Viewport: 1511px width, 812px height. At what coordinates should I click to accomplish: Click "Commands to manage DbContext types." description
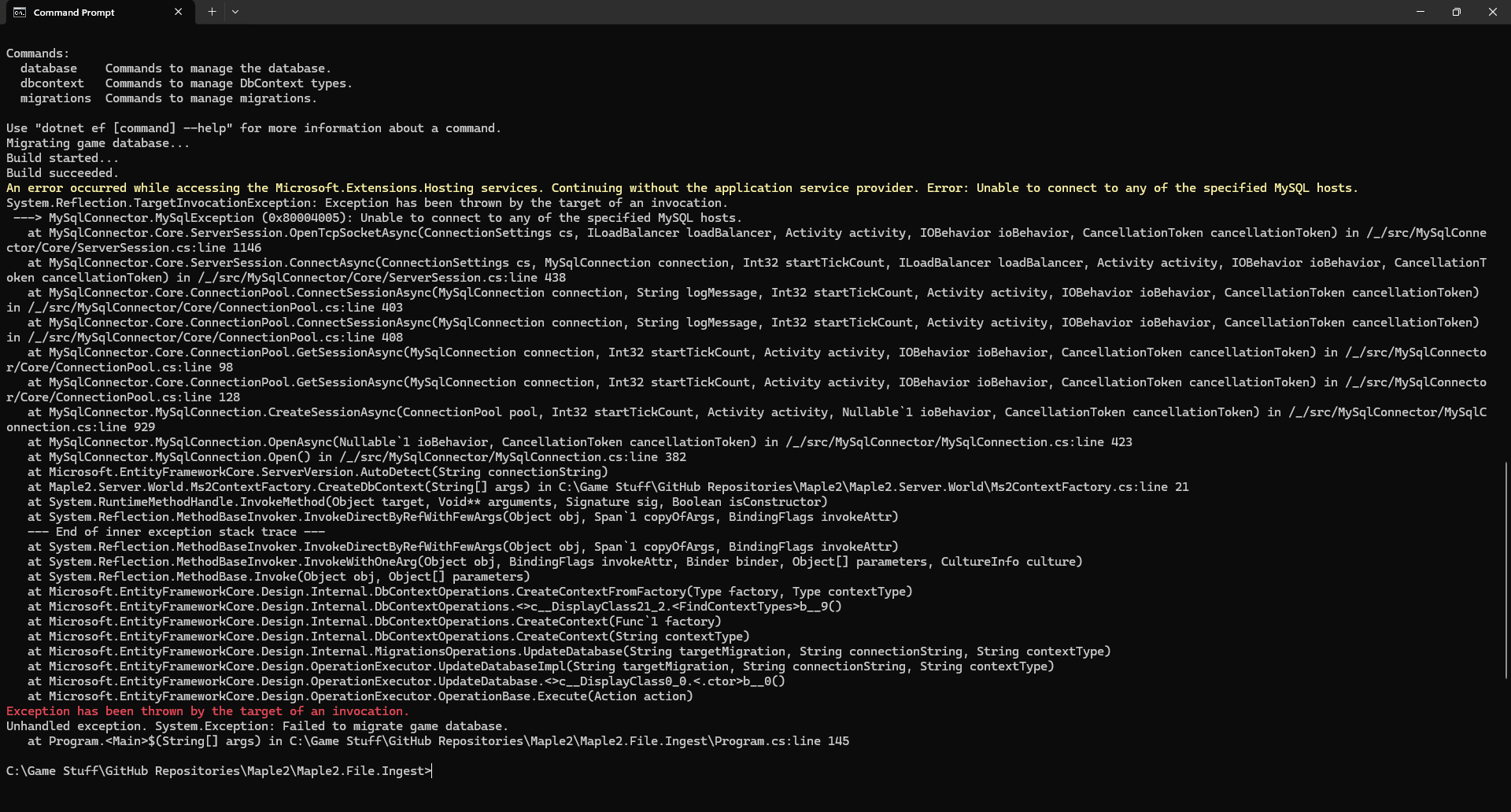click(229, 83)
